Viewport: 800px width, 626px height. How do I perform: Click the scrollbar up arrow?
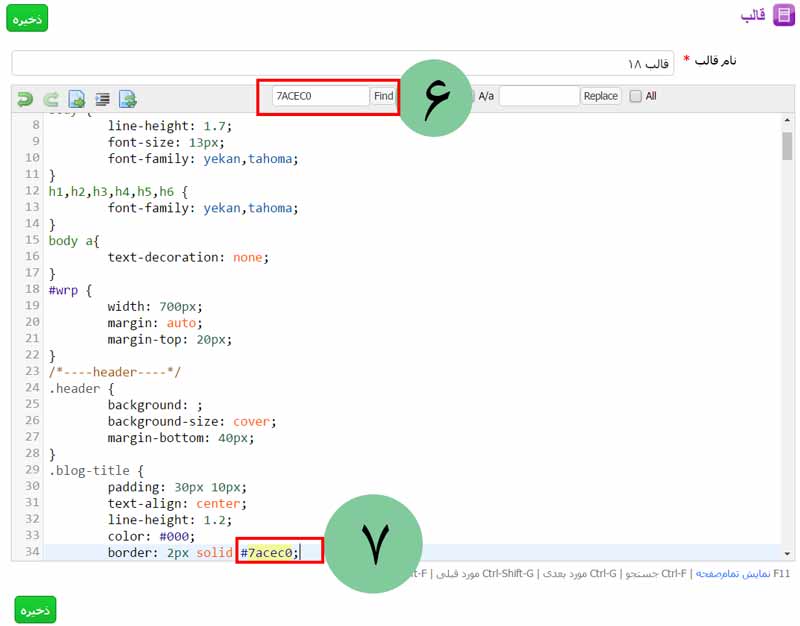pos(787,120)
